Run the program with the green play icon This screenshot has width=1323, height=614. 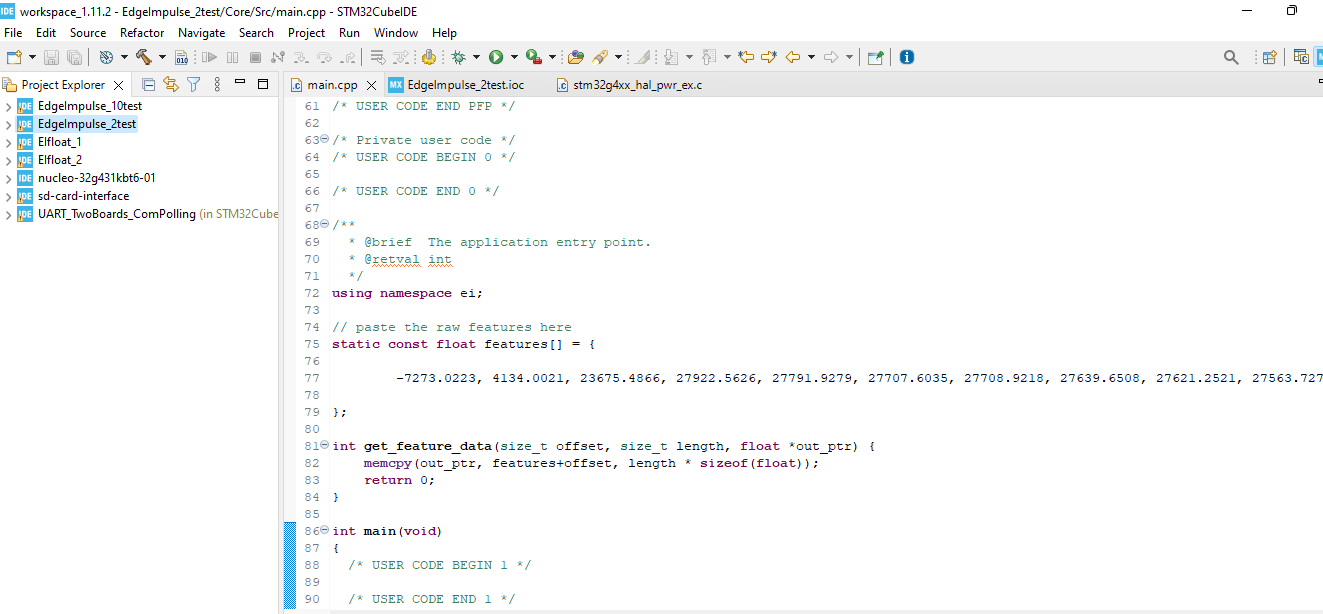point(496,57)
